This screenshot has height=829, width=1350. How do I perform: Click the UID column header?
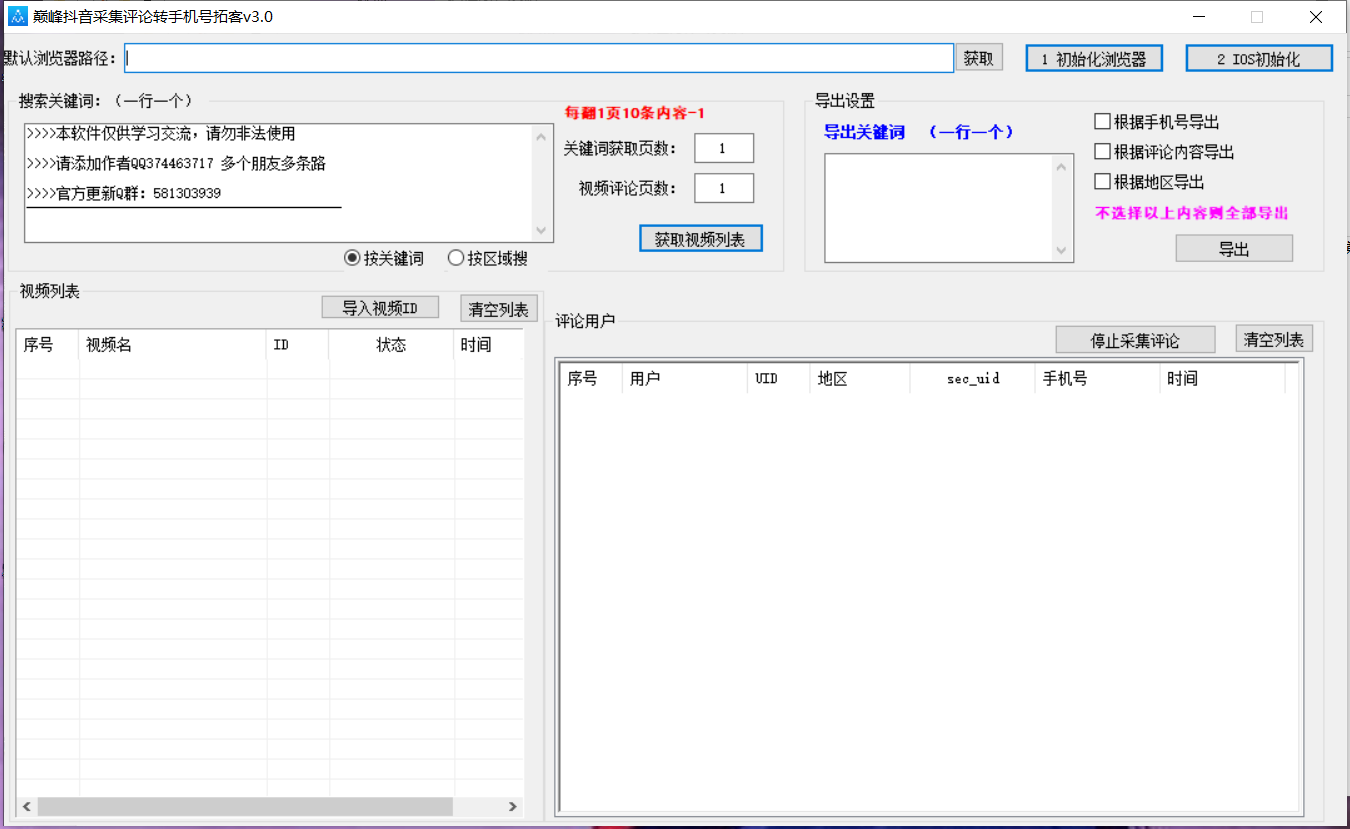(779, 379)
